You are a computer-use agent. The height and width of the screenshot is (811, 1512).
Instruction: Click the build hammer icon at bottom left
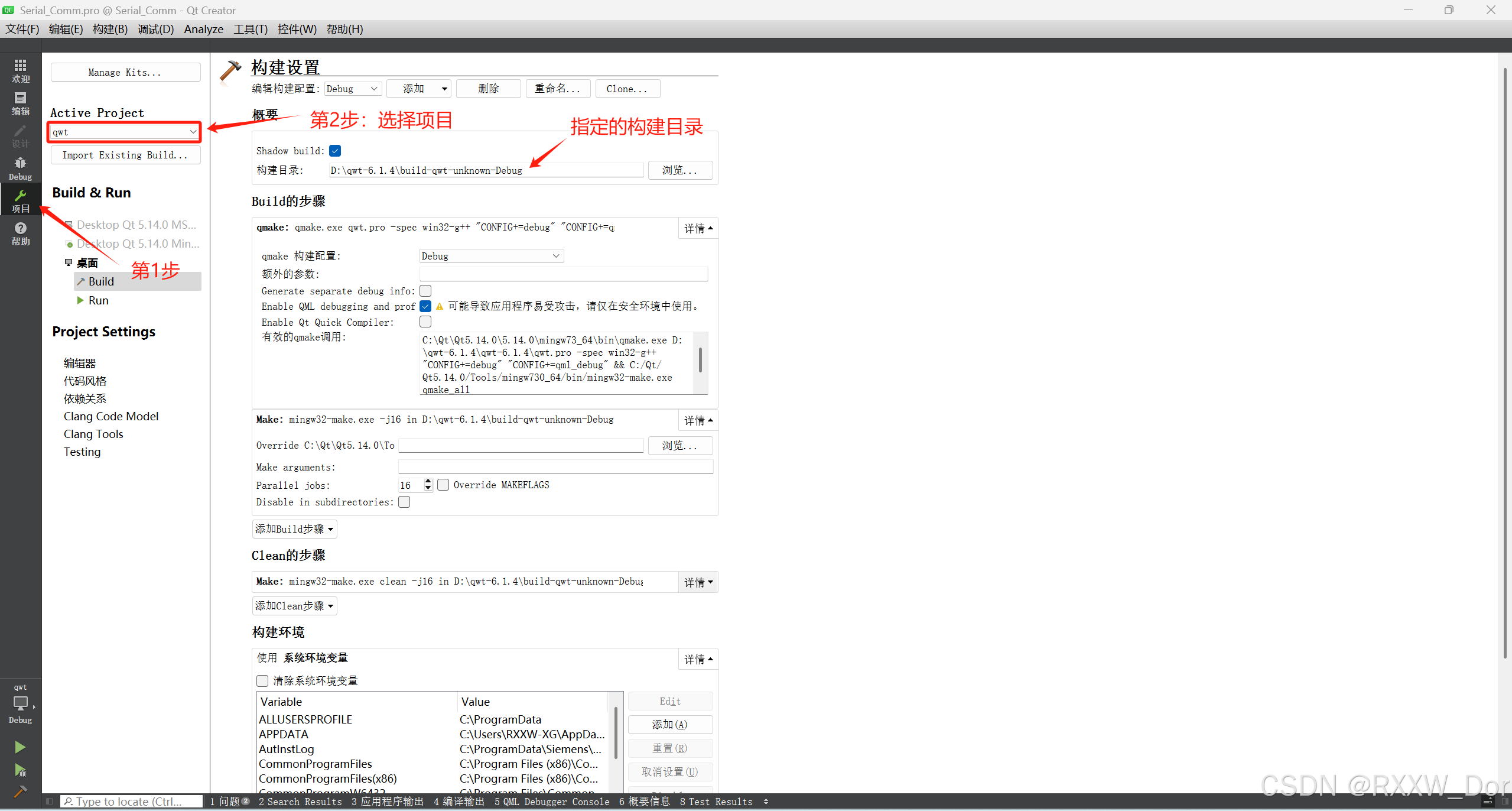[x=19, y=791]
